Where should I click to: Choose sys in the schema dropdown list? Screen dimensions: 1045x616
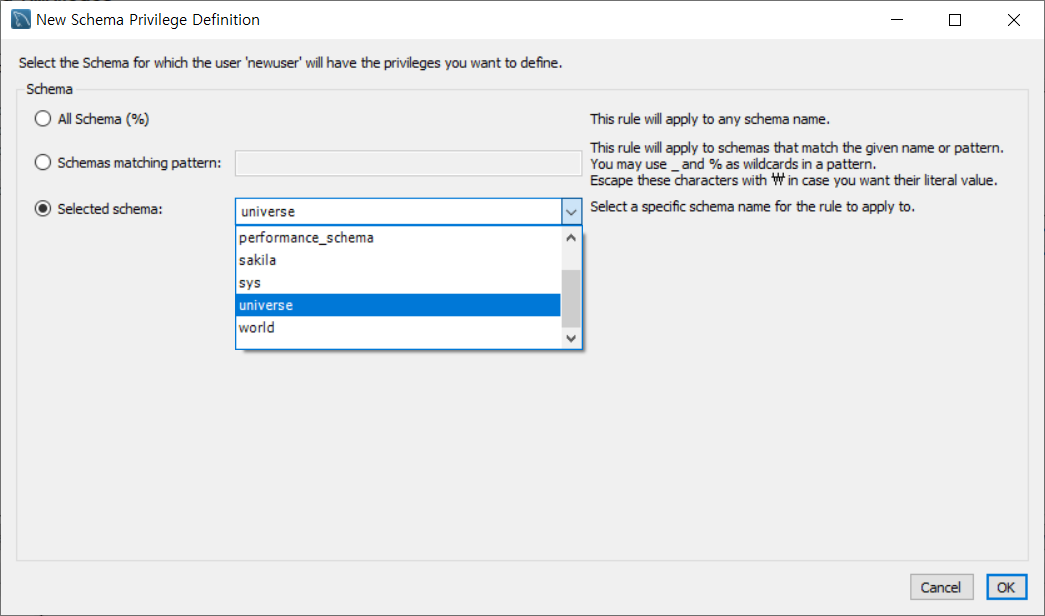[x=398, y=283]
